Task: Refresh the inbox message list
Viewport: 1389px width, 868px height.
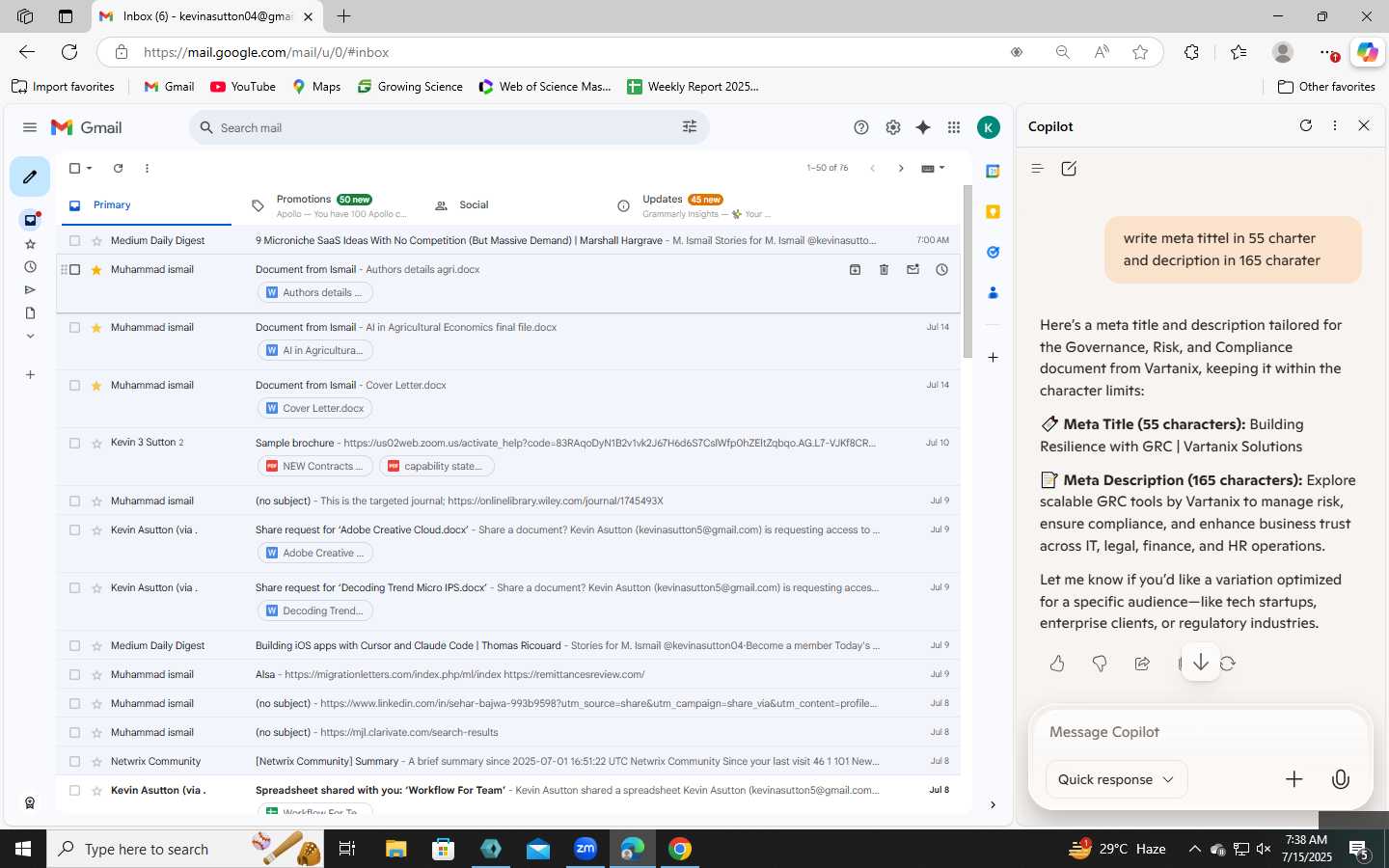Action: [118, 168]
